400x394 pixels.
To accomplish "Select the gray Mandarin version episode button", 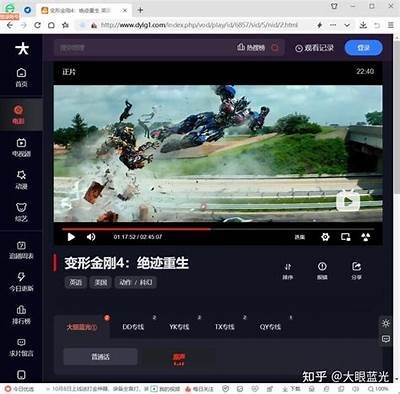I will [x=100, y=357].
